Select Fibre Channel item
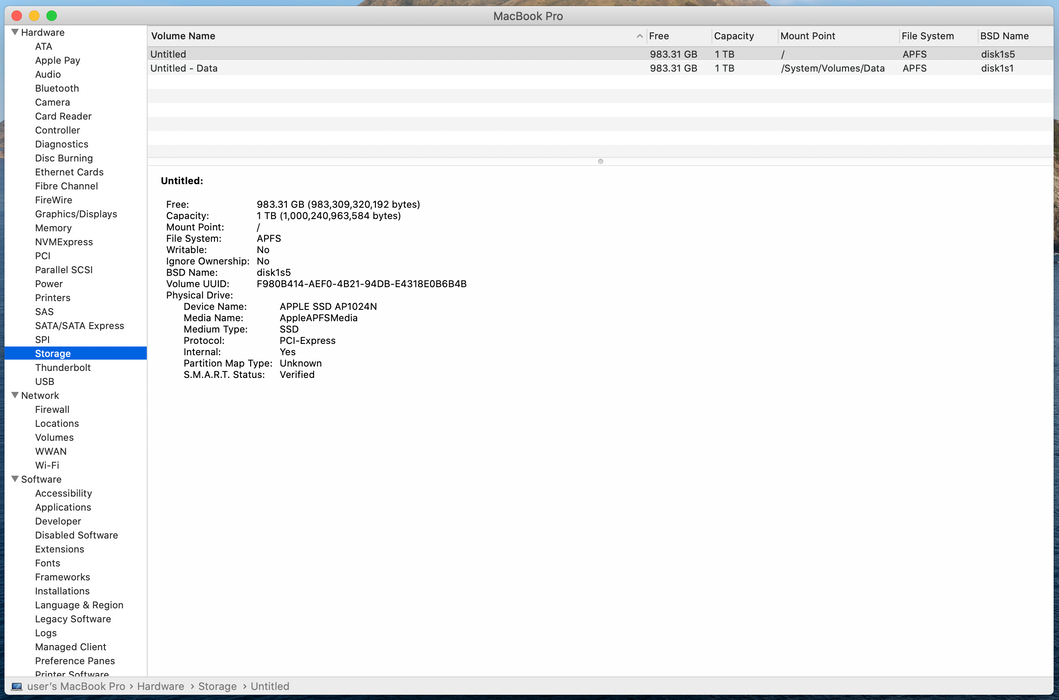The height and width of the screenshot is (700, 1059). click(67, 186)
